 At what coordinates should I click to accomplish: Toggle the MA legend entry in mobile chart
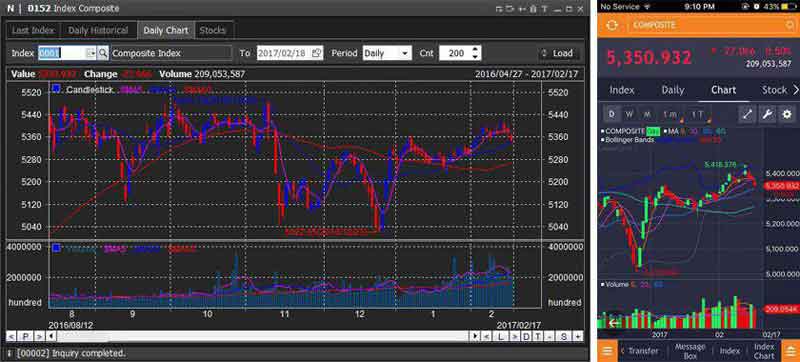670,131
